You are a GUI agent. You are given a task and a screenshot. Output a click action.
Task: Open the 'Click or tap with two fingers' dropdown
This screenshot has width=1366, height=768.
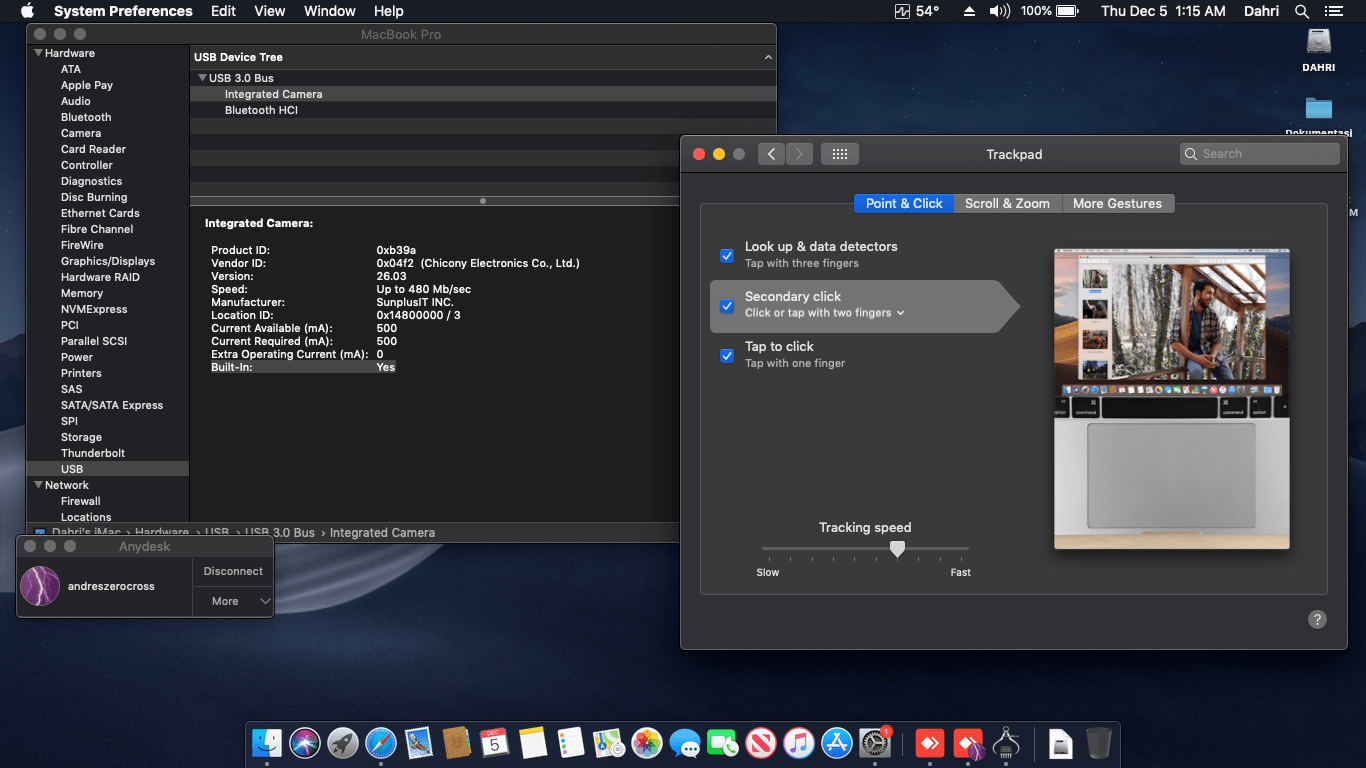pos(825,313)
